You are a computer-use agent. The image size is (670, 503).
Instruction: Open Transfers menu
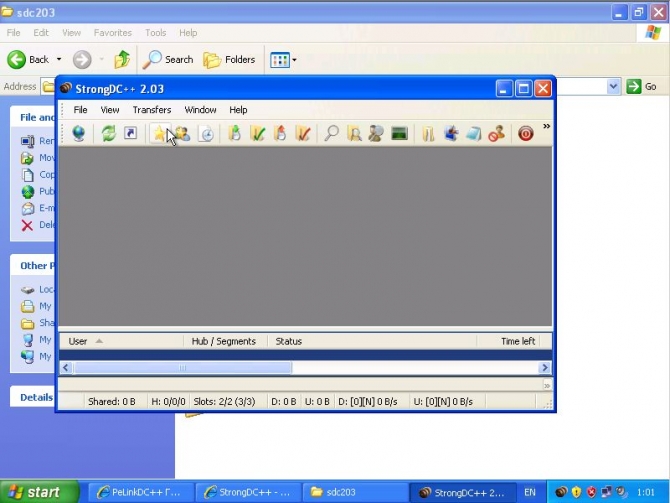(152, 110)
